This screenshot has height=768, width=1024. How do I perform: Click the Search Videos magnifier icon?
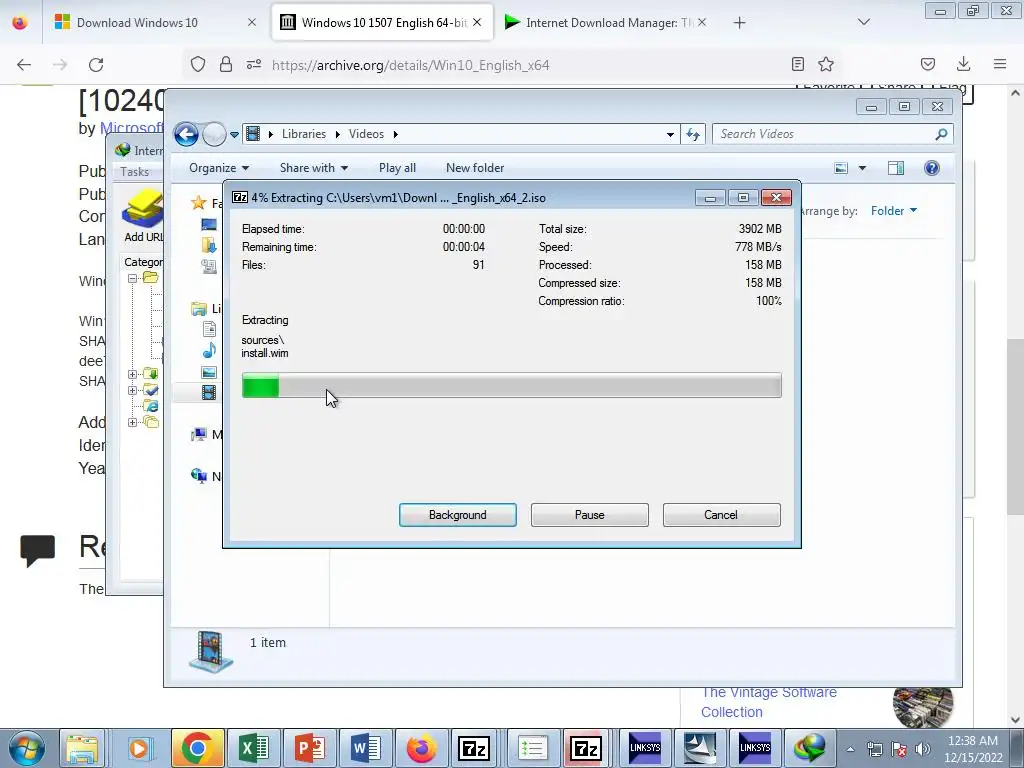click(941, 134)
